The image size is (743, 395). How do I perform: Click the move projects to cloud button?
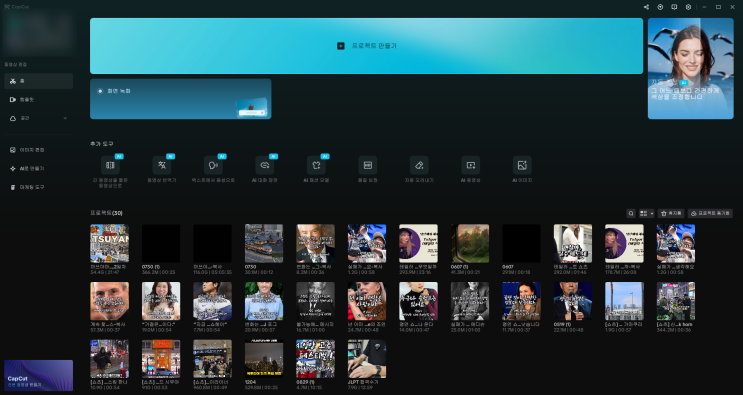click(710, 214)
